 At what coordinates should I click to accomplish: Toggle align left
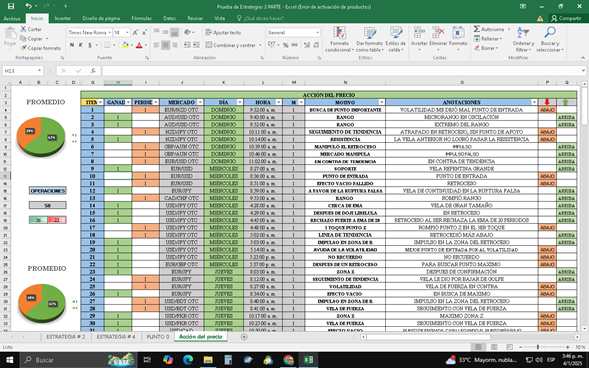click(156, 45)
